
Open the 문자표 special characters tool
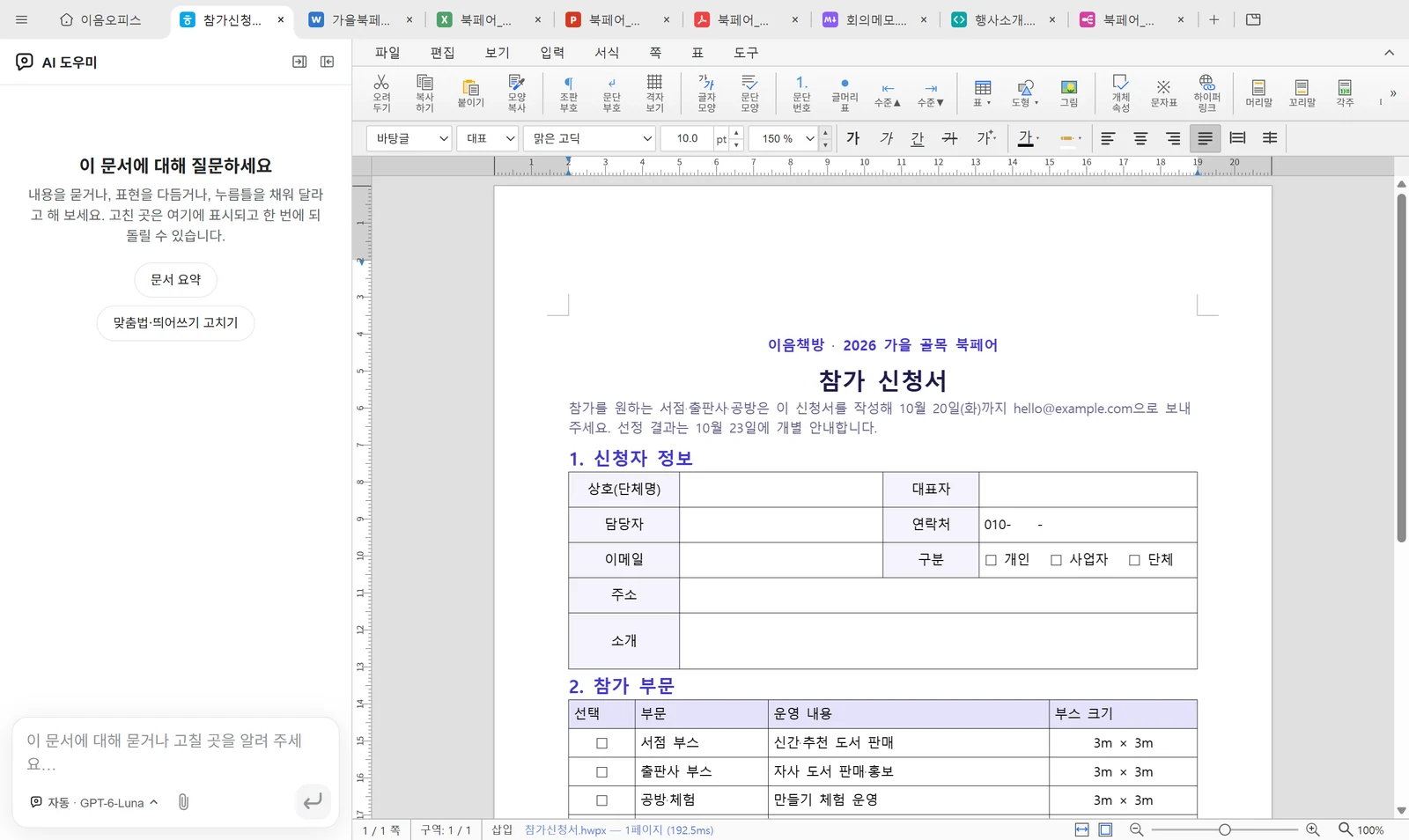(1163, 92)
